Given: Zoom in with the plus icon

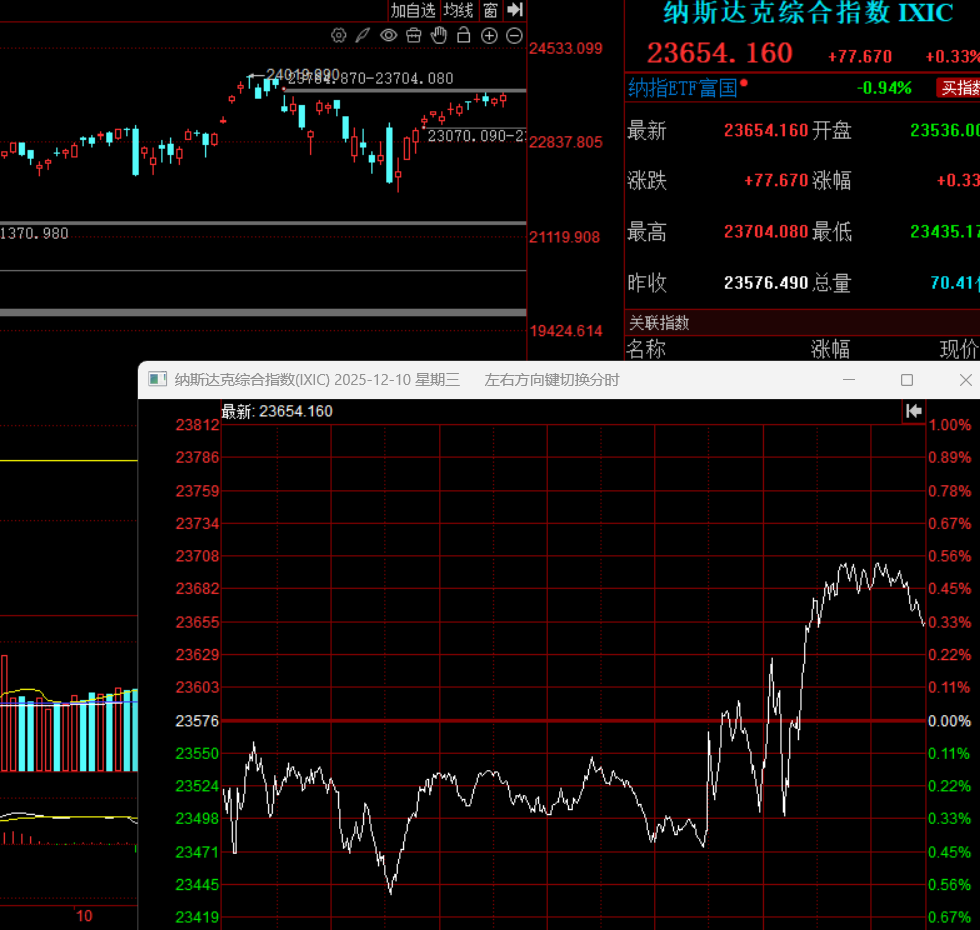Looking at the screenshot, I should coord(489,36).
